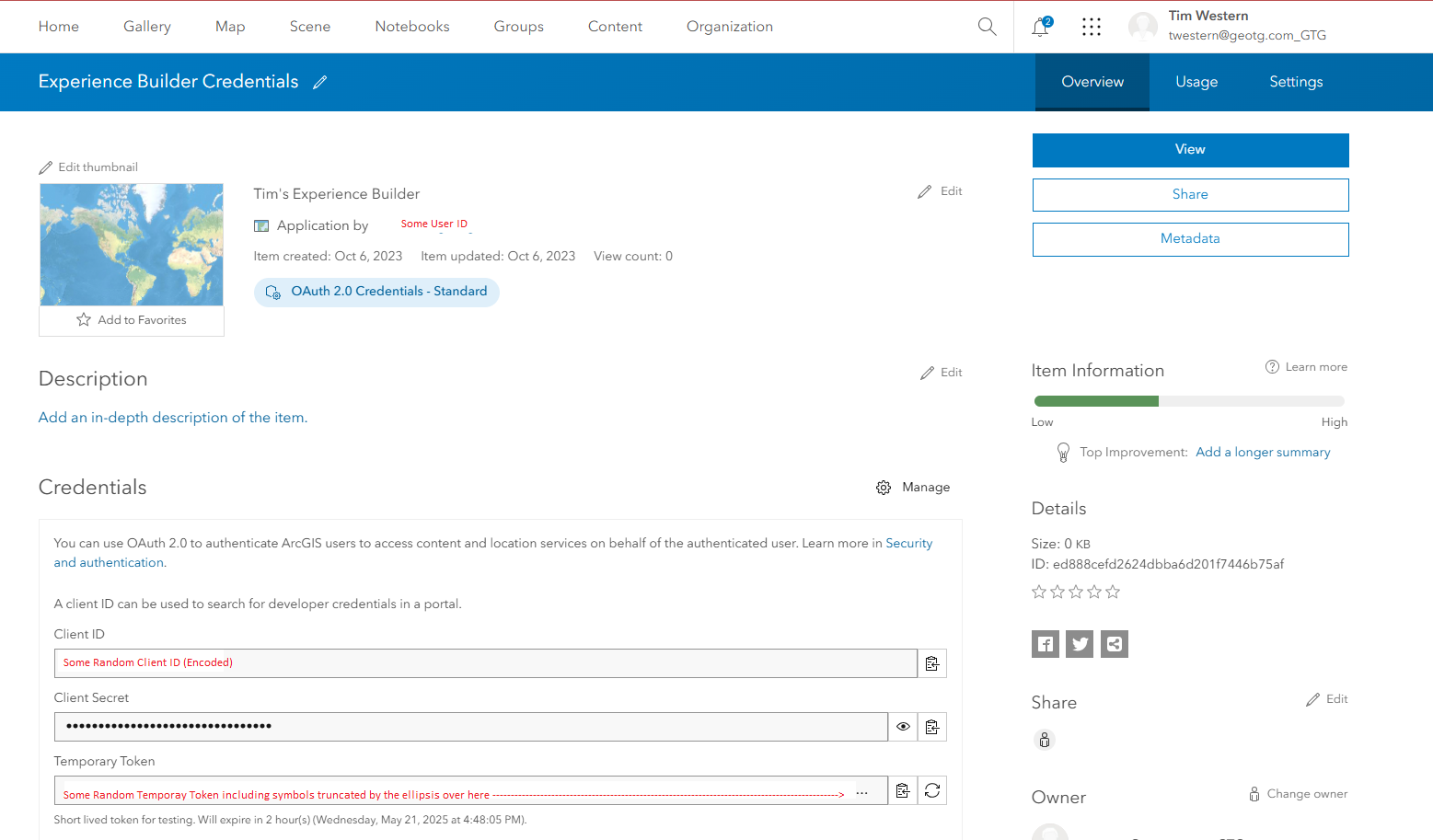This screenshot has height=840, width=1433.
Task: Click the View button
Action: [x=1189, y=149]
